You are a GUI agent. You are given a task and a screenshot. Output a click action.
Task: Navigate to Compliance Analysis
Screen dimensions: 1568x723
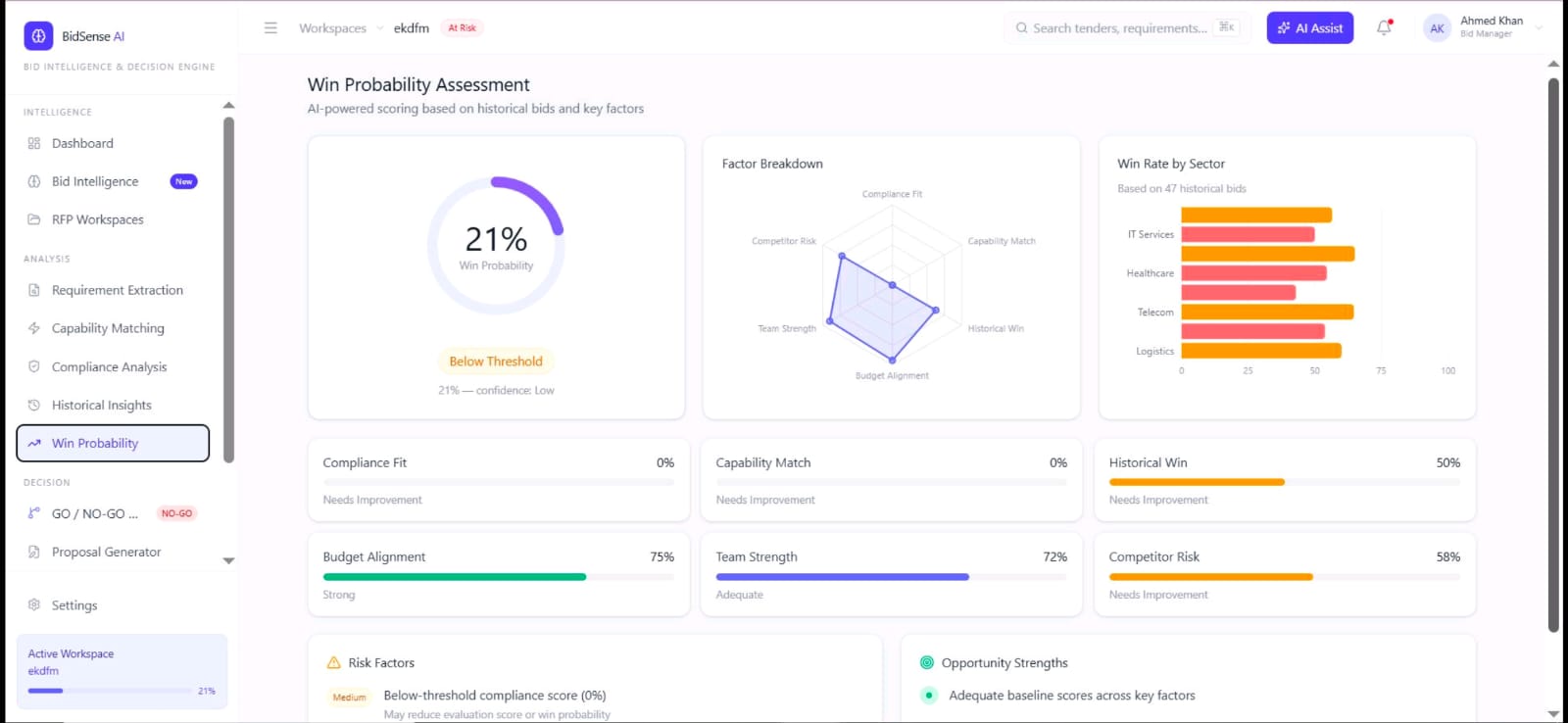pos(114,366)
